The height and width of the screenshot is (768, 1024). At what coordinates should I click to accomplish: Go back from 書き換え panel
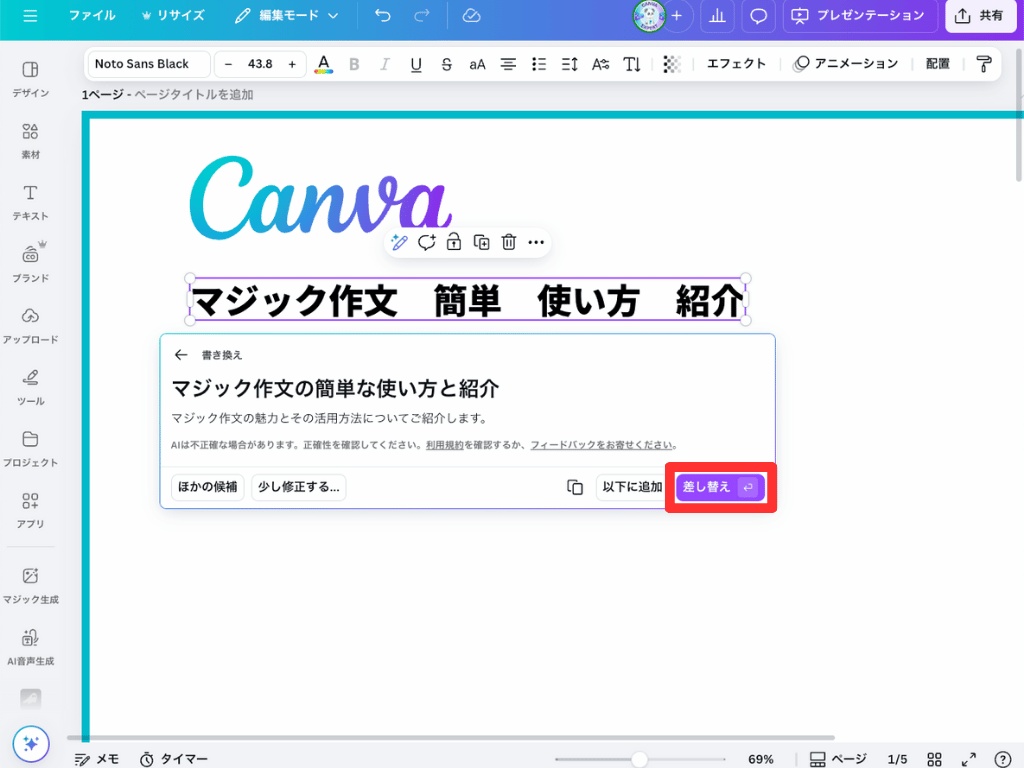[181, 355]
